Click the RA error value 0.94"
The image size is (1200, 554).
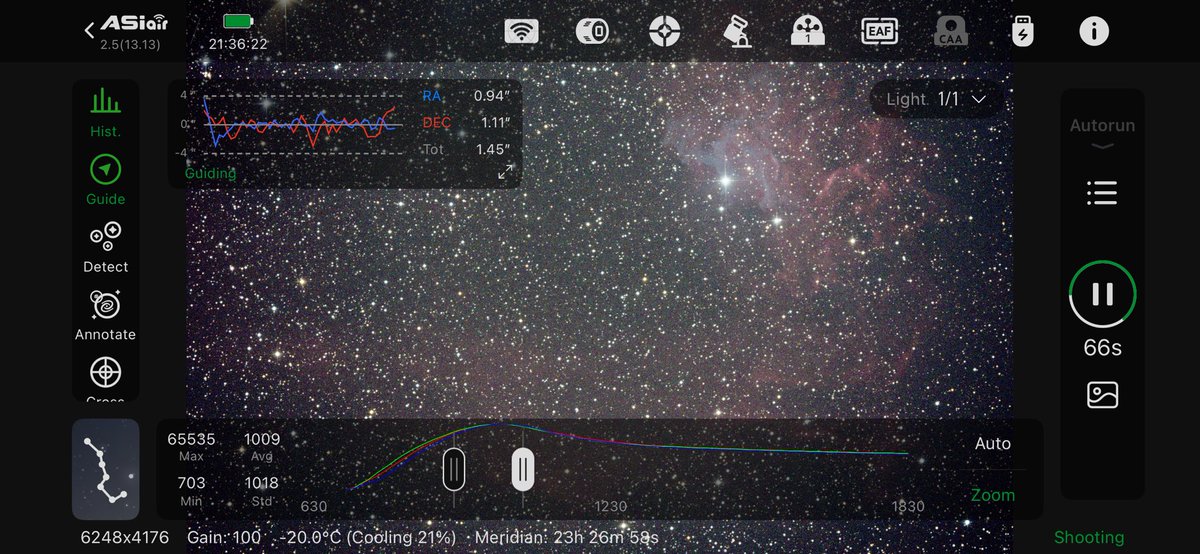tap(492, 96)
